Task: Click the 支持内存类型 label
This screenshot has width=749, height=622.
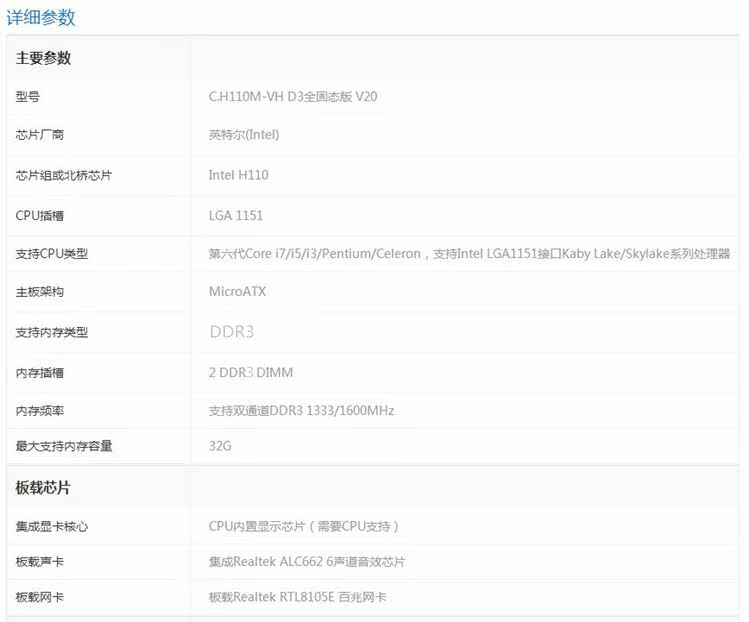Action: tap(52, 332)
